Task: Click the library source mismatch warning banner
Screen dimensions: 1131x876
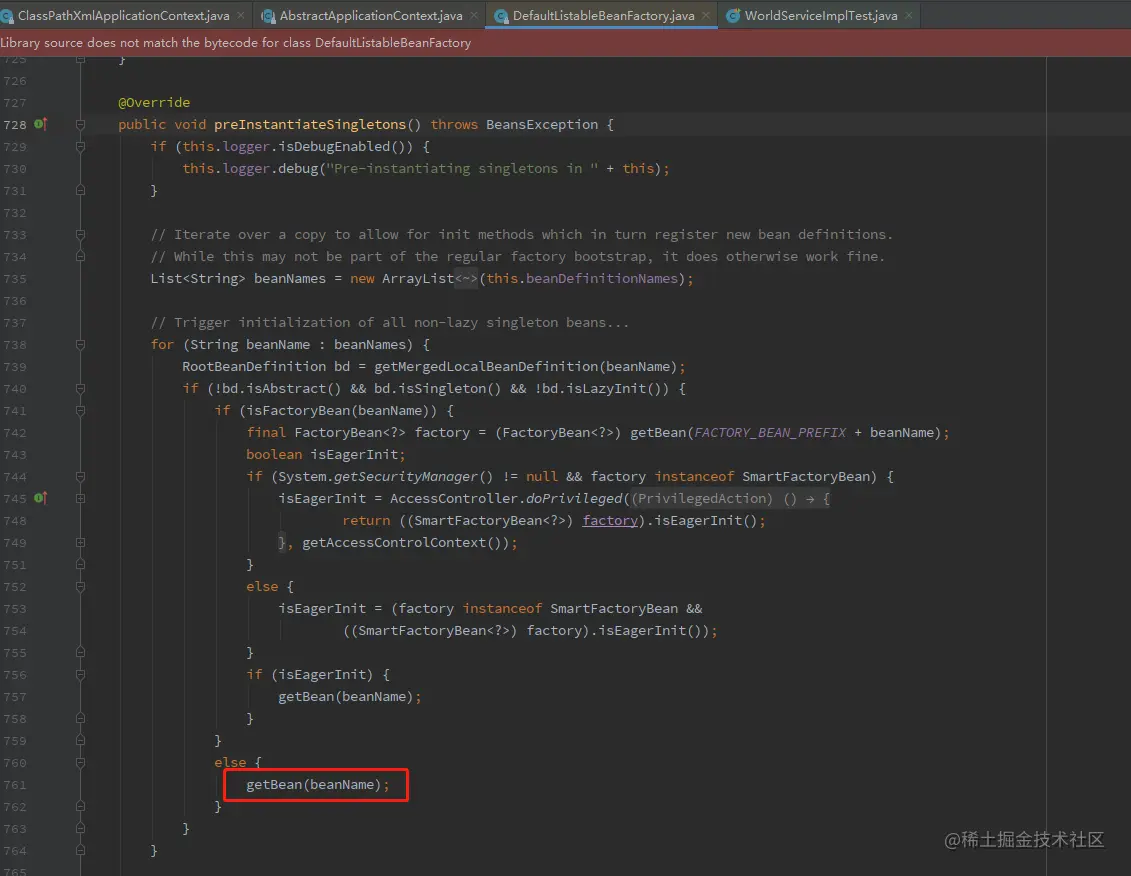Action: [566, 43]
